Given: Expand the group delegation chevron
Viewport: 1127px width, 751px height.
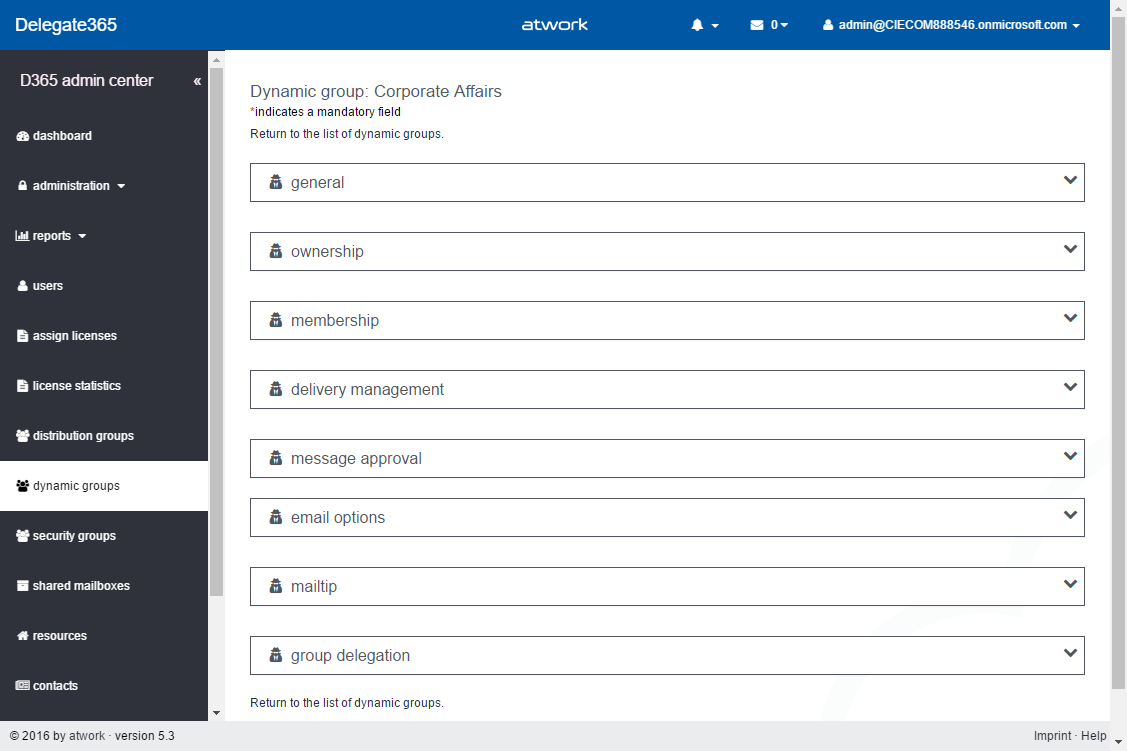Looking at the screenshot, I should 1070,653.
